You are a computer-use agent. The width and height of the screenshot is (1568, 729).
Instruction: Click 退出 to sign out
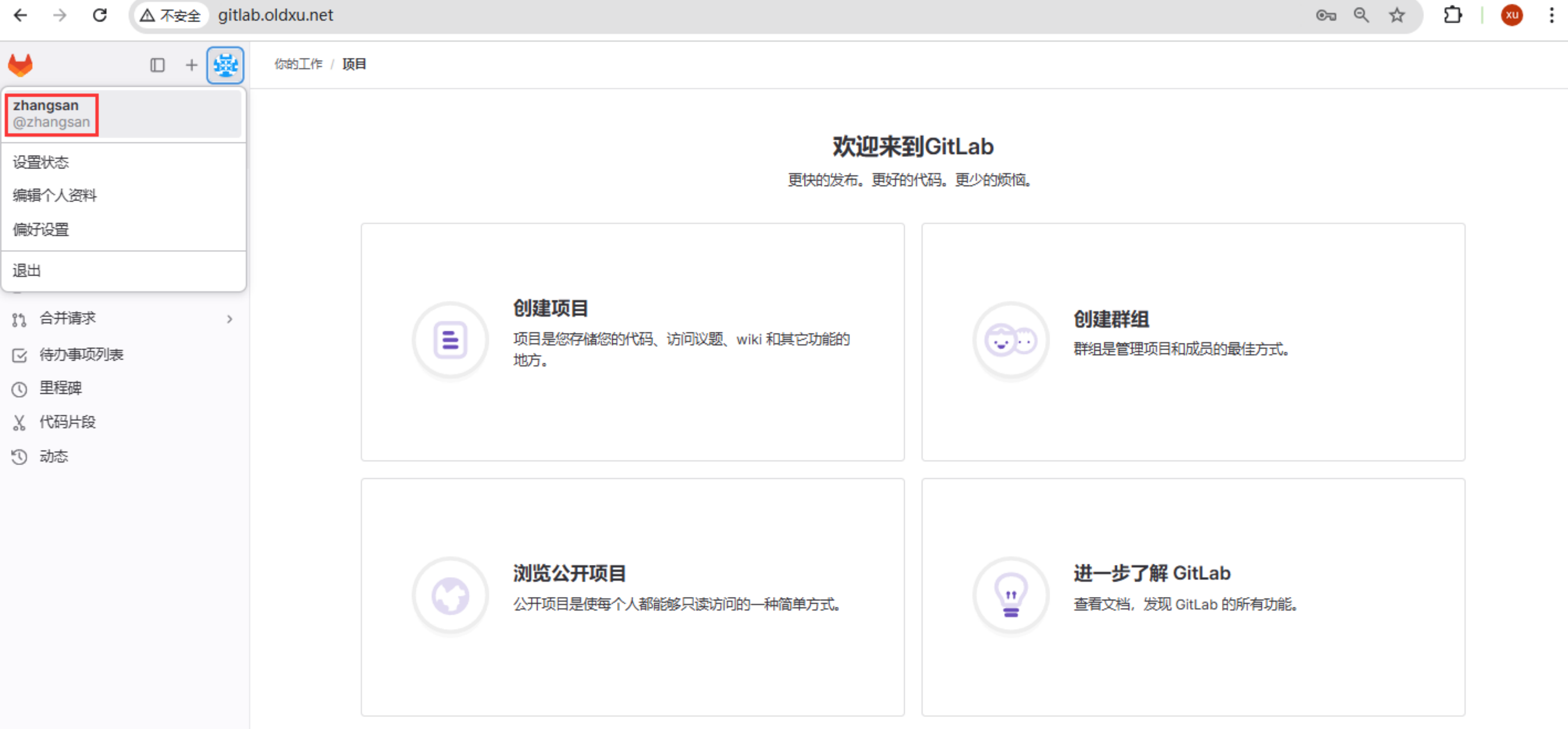point(27,270)
